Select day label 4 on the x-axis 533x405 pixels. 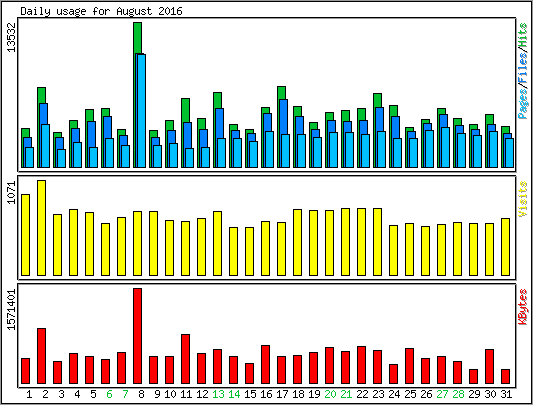pyautogui.click(x=77, y=394)
